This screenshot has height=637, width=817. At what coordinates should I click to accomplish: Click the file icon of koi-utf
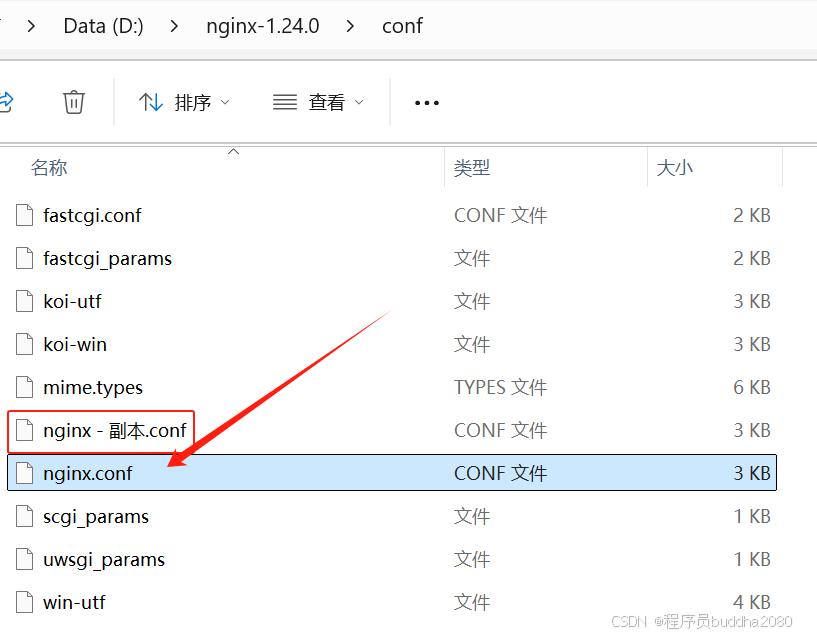[24, 301]
